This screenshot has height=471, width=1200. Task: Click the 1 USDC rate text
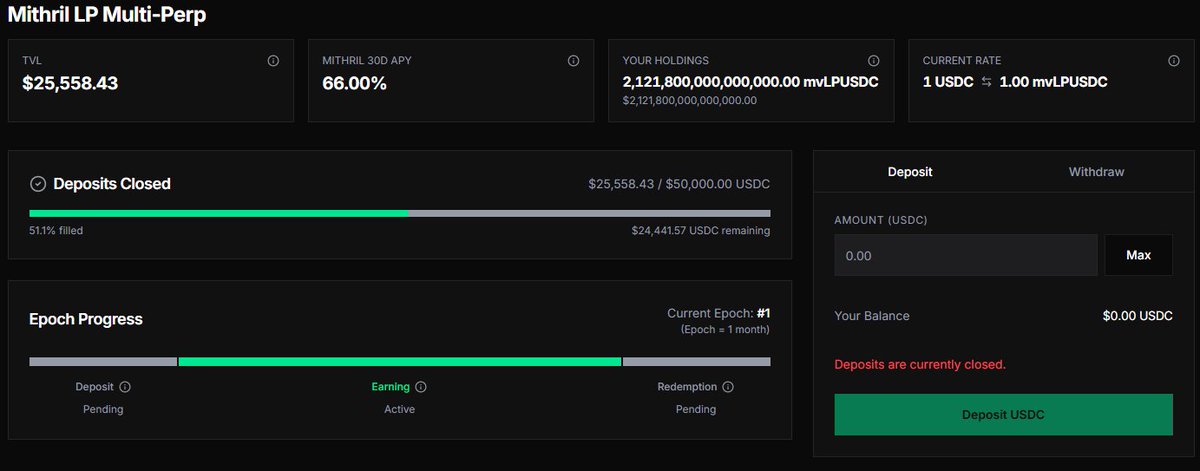click(x=948, y=82)
